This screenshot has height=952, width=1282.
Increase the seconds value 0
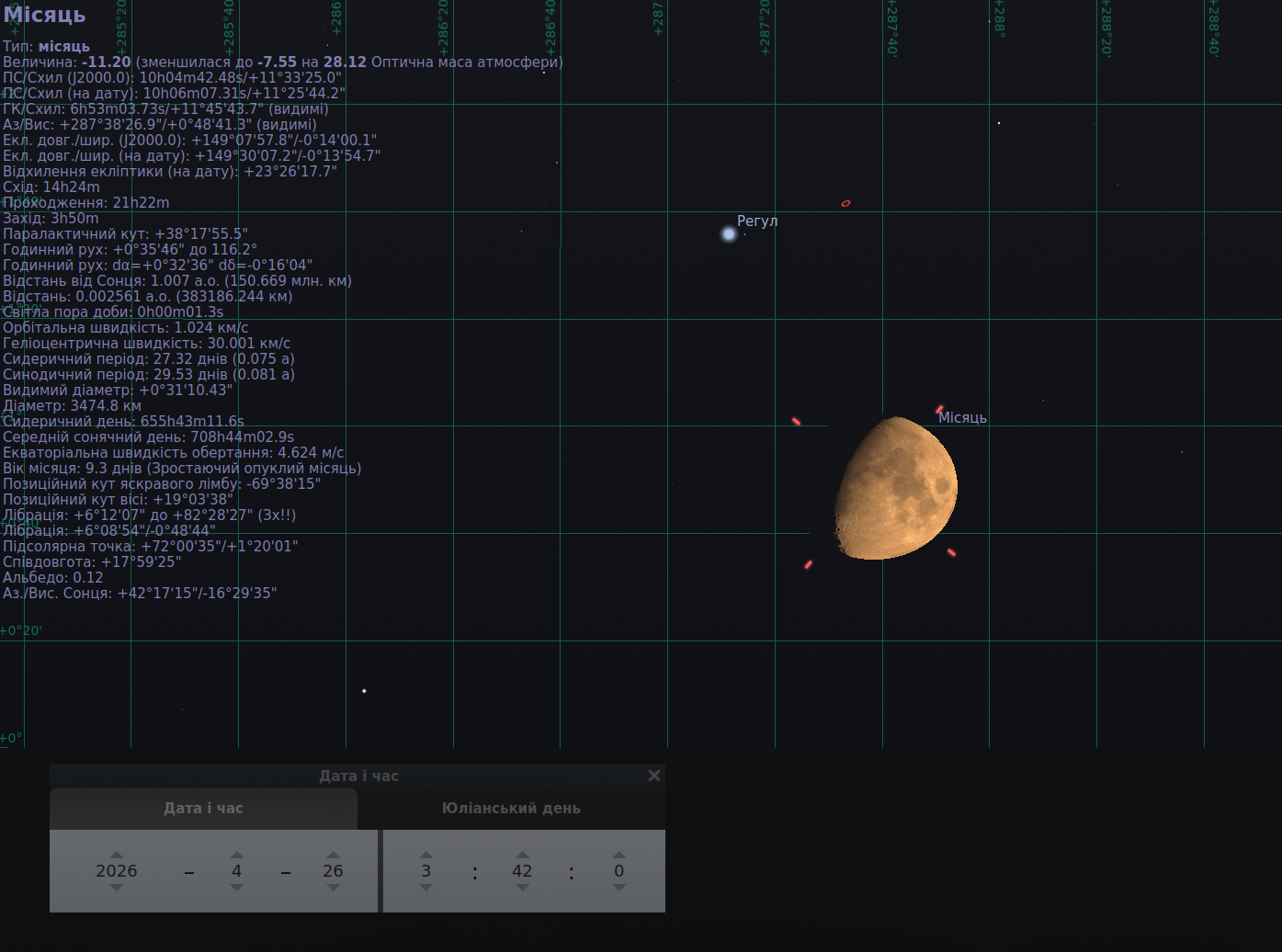click(619, 855)
